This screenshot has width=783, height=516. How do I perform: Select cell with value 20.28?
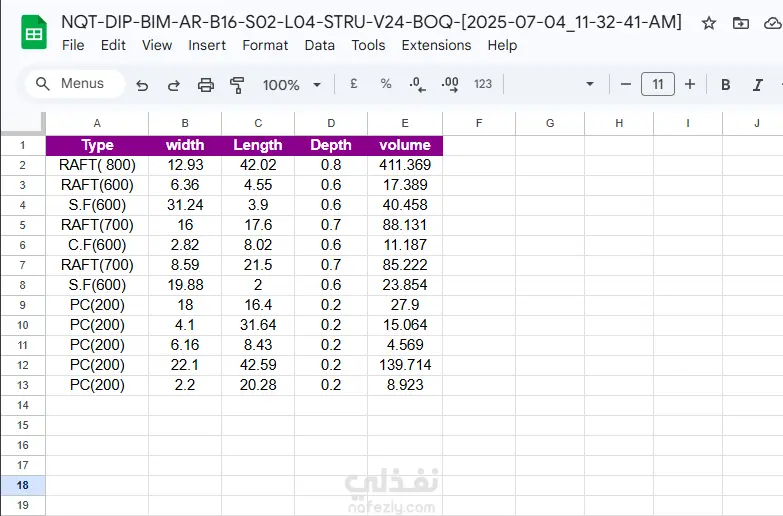258,385
